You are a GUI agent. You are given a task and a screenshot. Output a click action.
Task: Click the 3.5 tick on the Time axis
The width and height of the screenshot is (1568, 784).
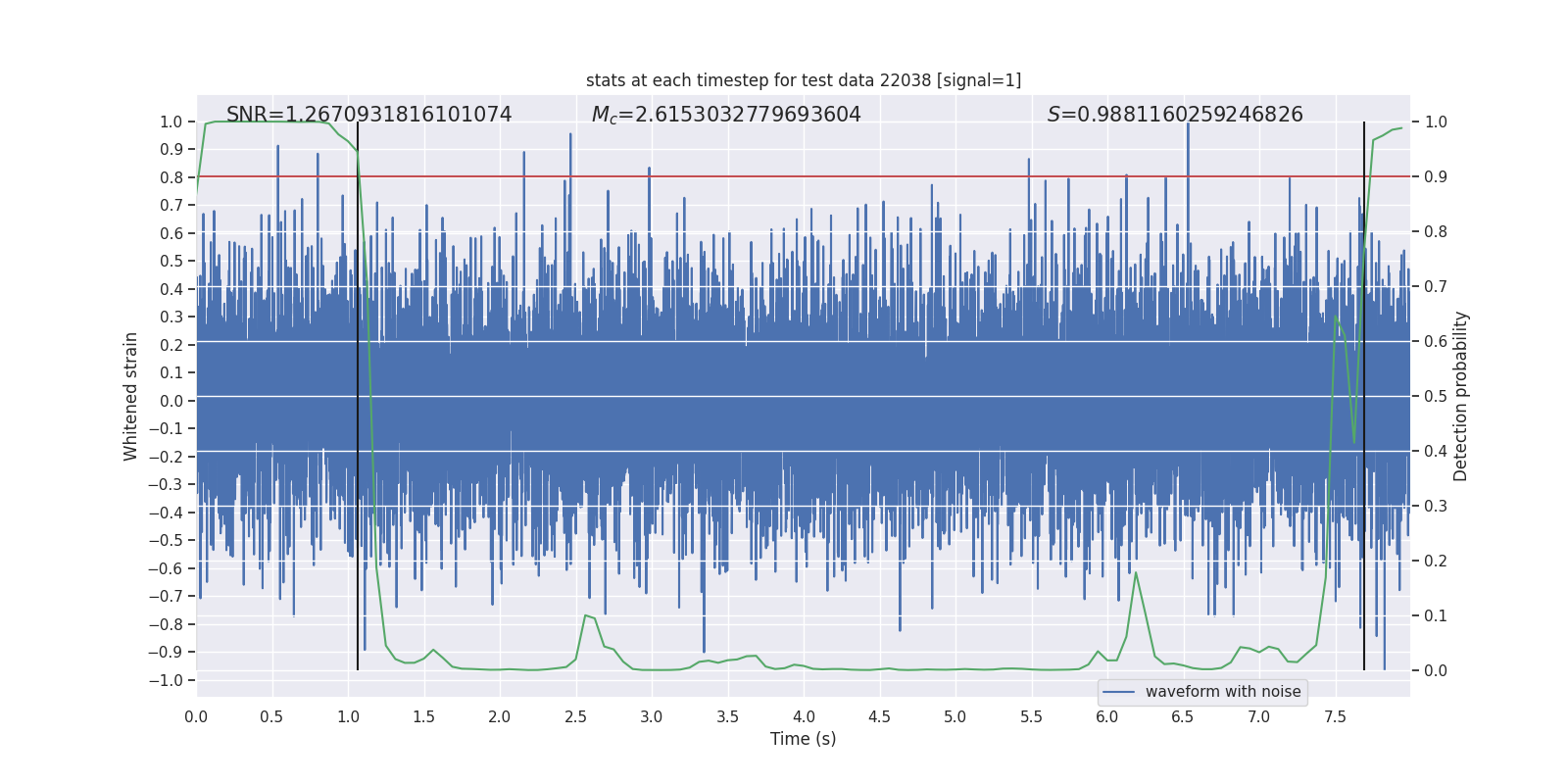[728, 716]
